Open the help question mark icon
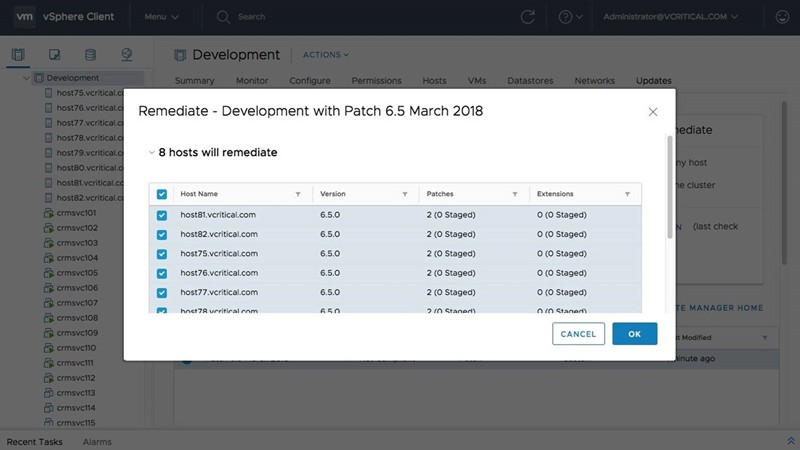 pos(566,17)
